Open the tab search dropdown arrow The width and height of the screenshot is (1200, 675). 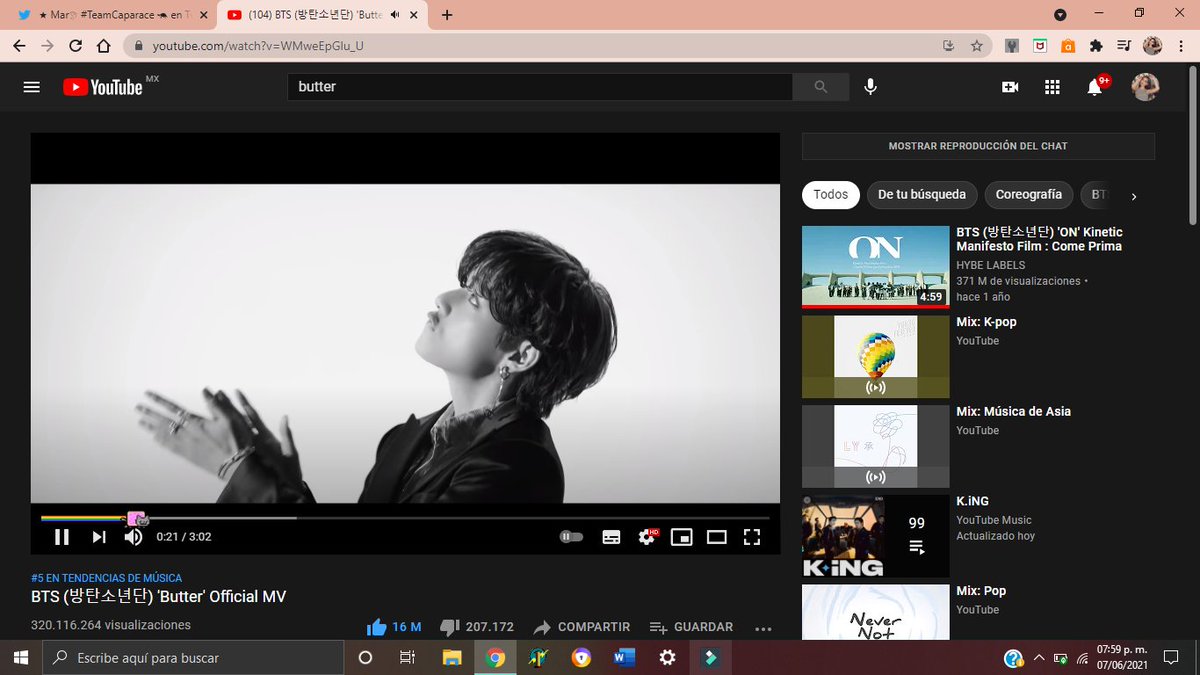click(1060, 15)
